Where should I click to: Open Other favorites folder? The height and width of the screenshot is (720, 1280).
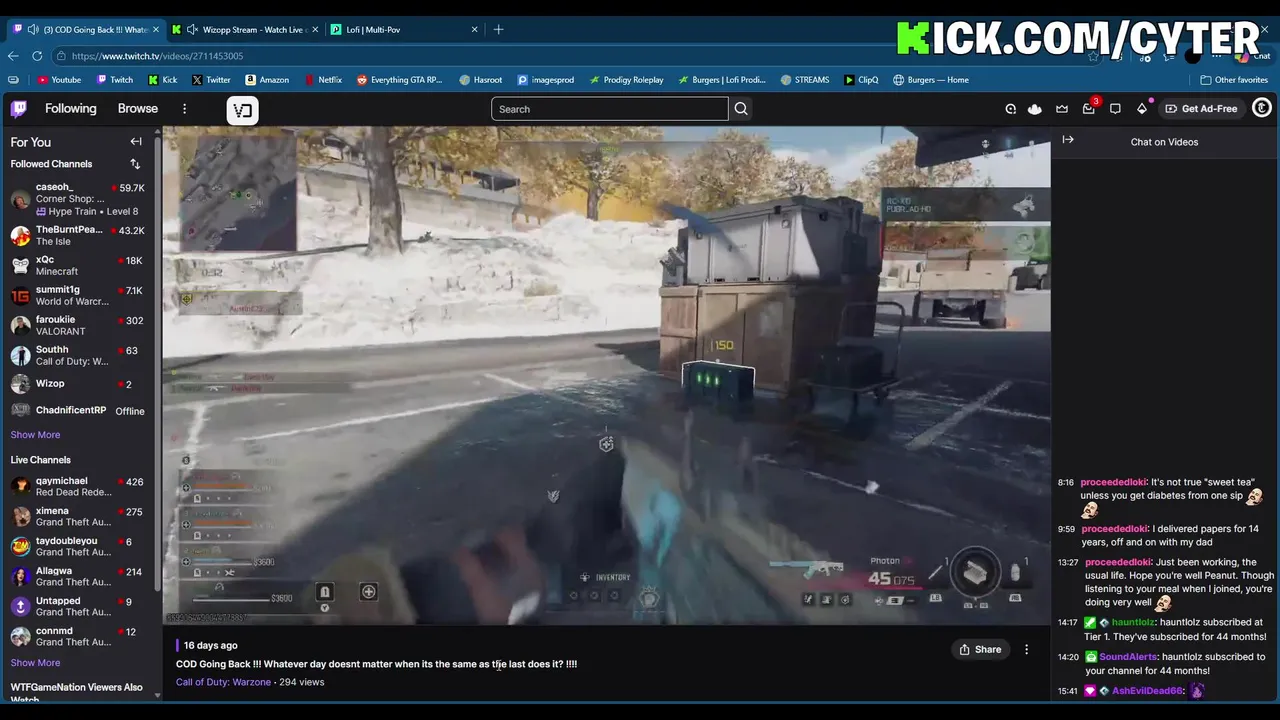coord(1234,80)
